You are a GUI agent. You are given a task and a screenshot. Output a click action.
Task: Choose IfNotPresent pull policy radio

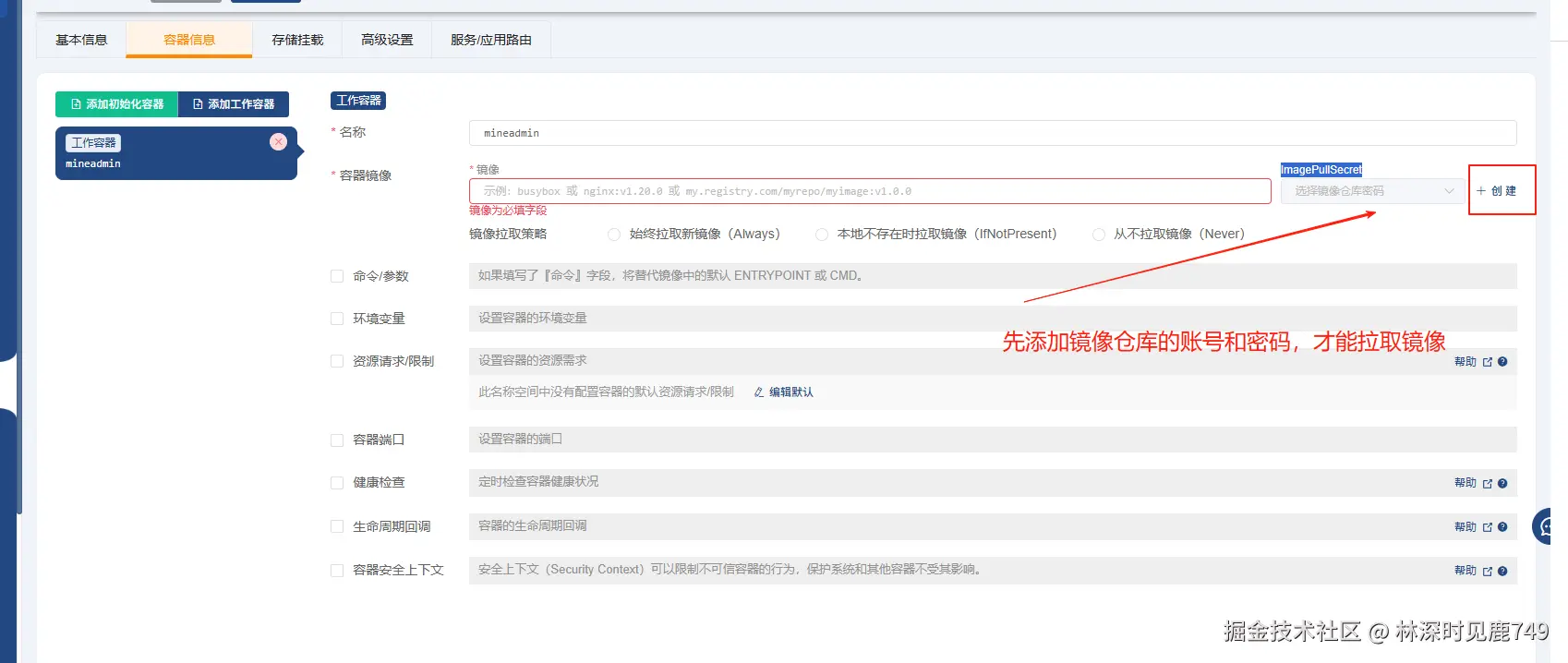[822, 235]
